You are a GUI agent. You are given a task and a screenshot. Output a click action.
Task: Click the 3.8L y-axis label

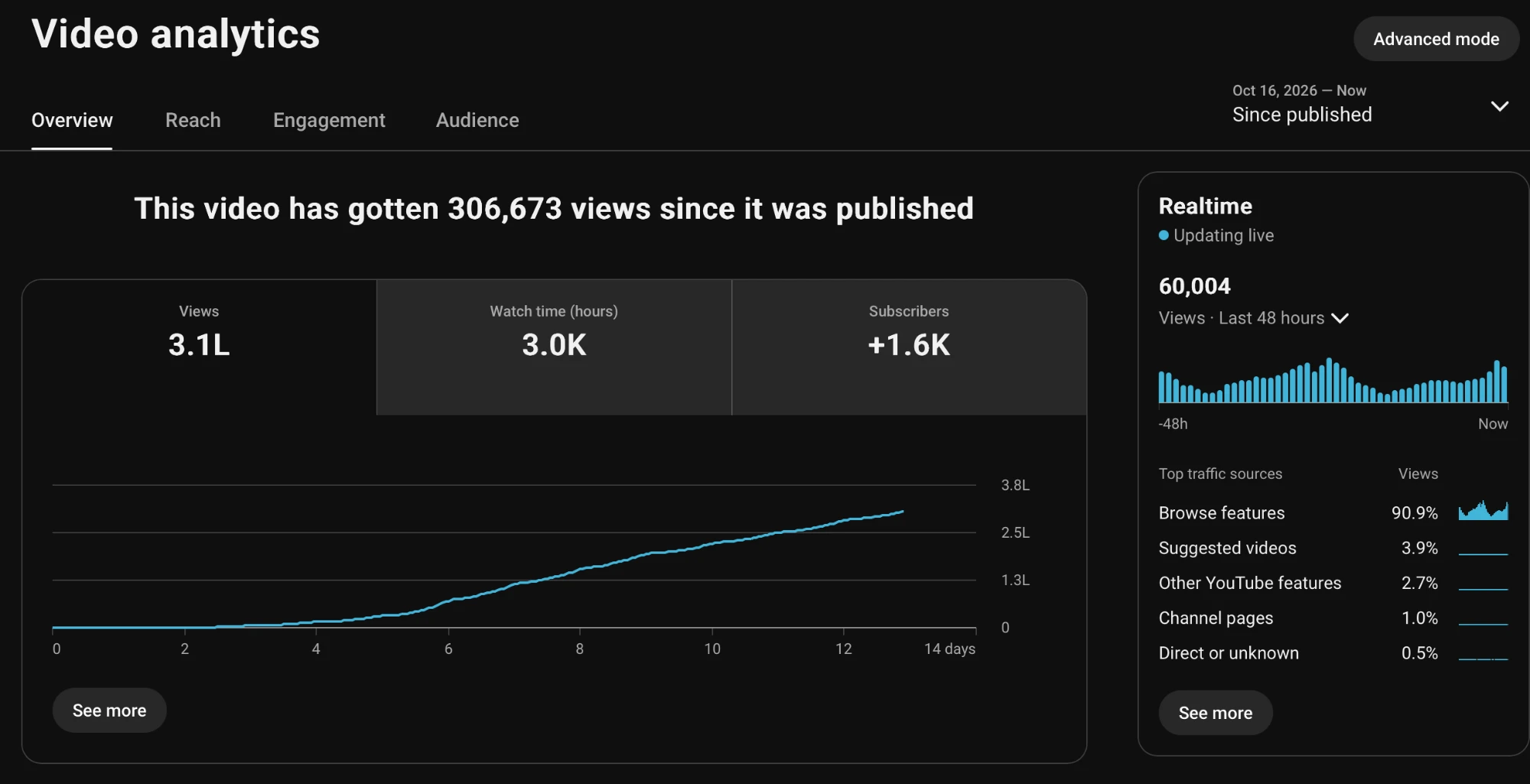tap(1015, 485)
